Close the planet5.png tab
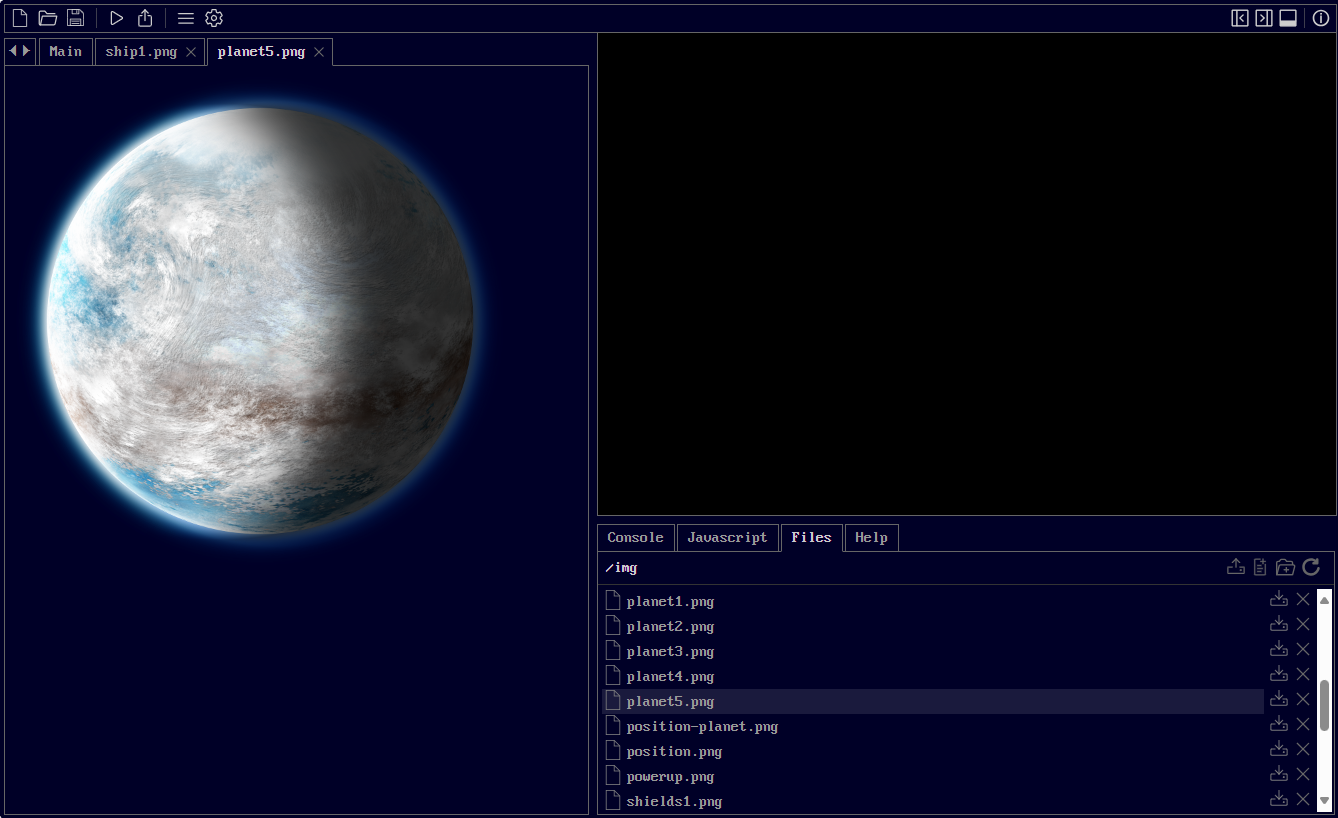 pyautogui.click(x=319, y=52)
